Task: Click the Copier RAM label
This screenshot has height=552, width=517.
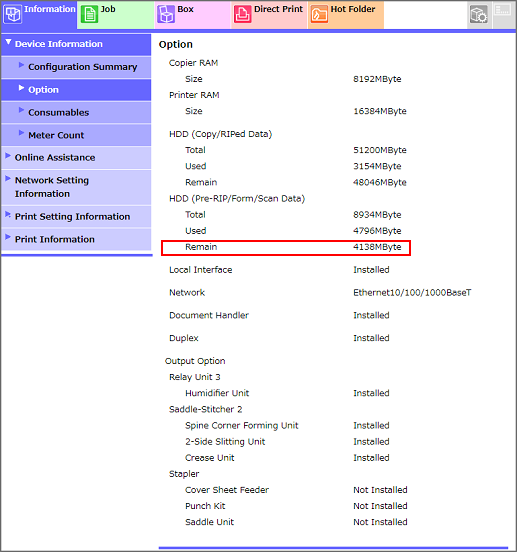Action: [x=194, y=63]
